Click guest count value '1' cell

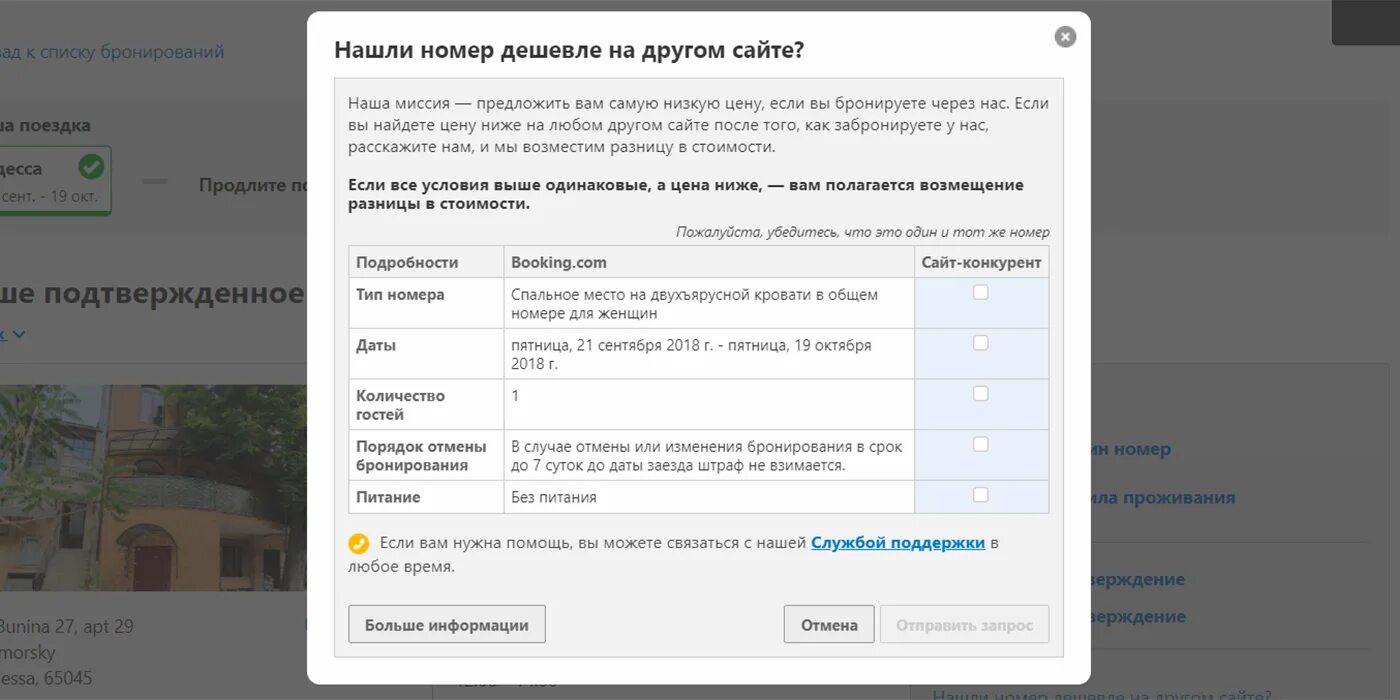[x=709, y=404]
